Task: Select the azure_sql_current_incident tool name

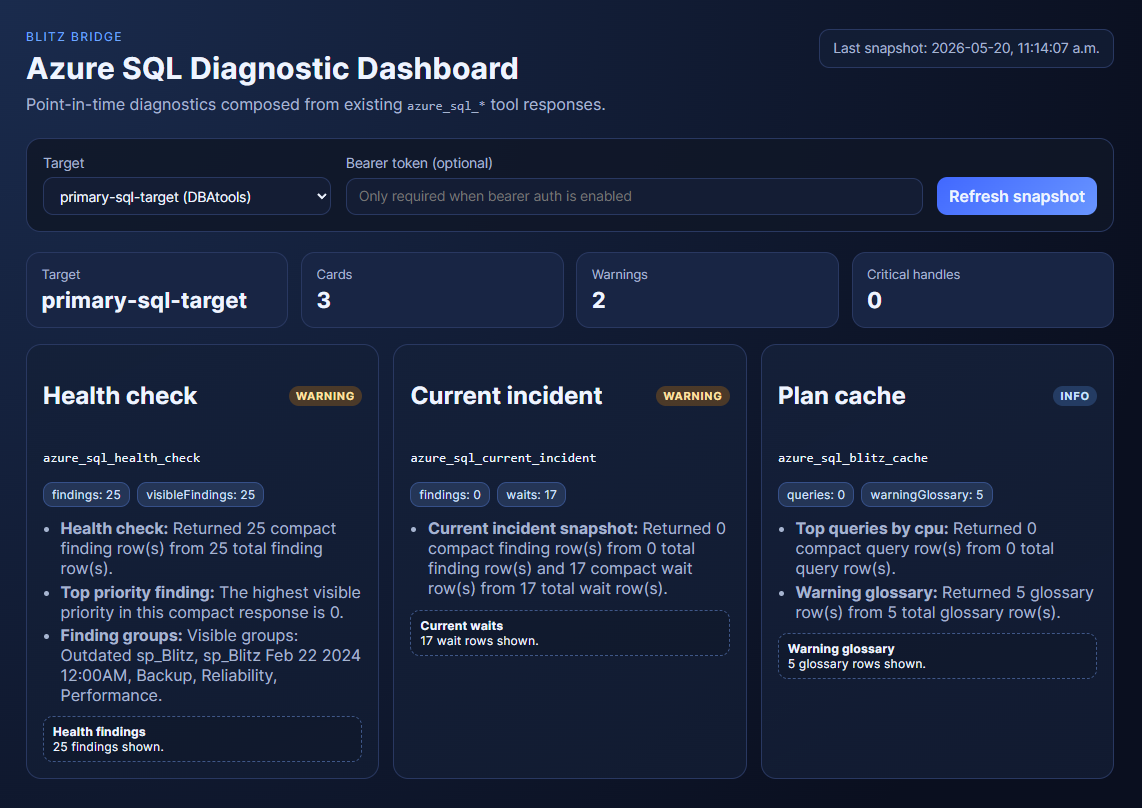Action: (503, 458)
